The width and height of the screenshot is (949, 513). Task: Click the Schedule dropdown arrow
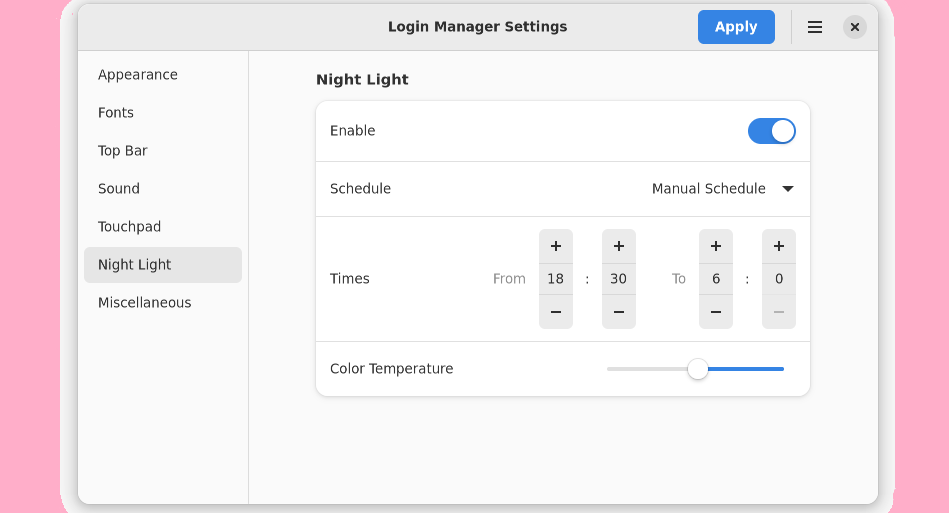[x=787, y=189]
